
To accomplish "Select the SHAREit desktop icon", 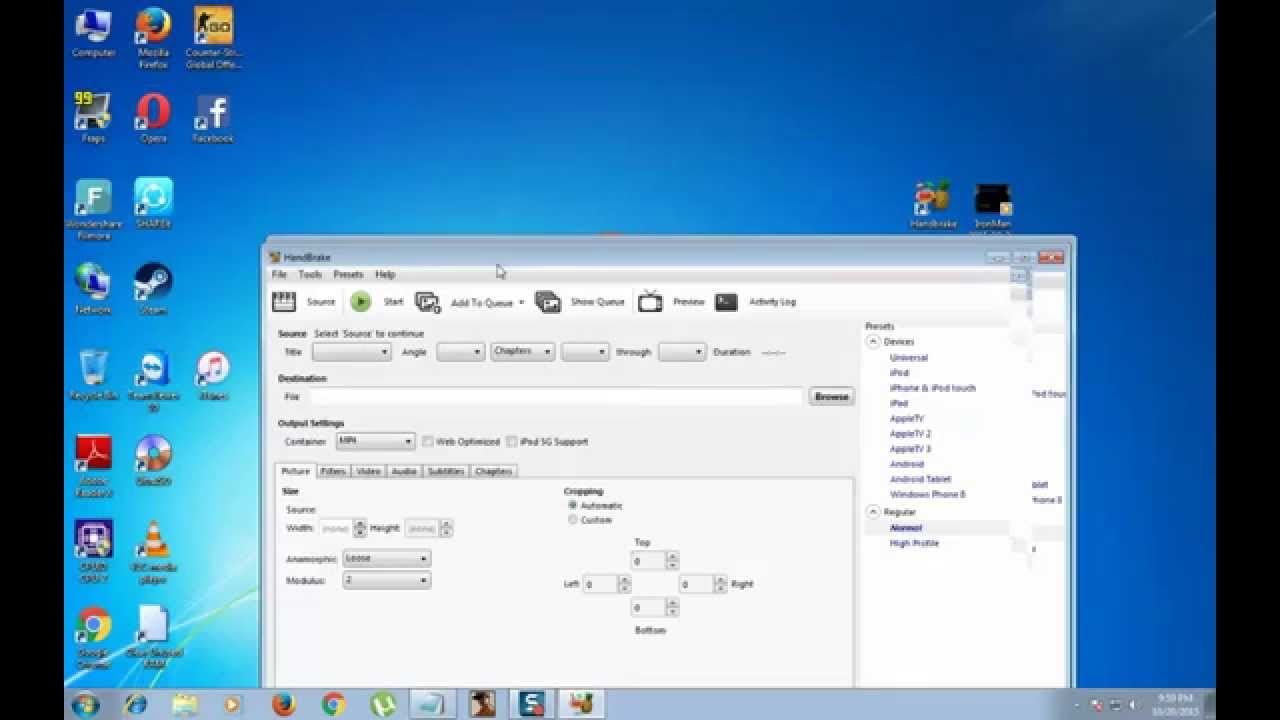I will (x=153, y=204).
